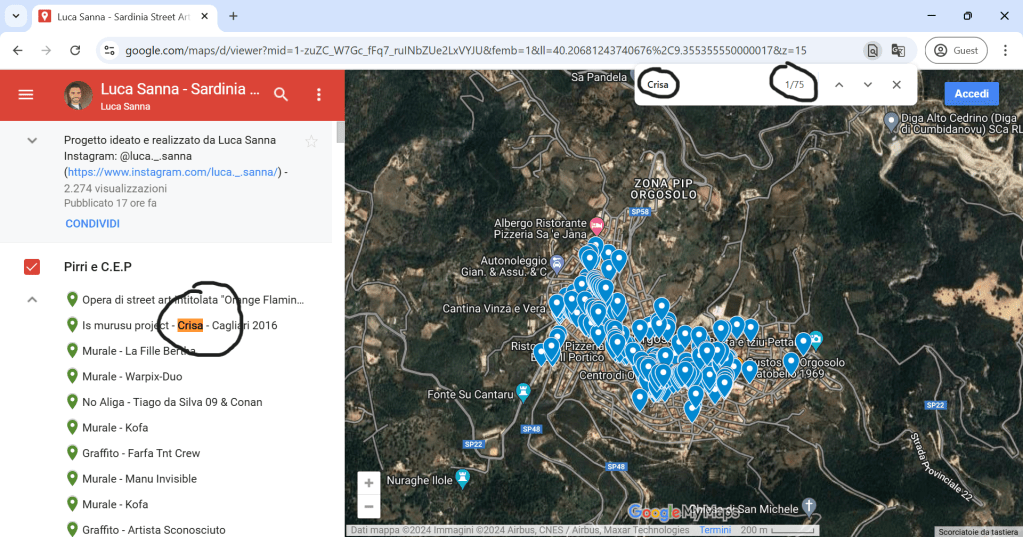
Task: Click the zoom out minus button on the map
Action: click(x=369, y=507)
